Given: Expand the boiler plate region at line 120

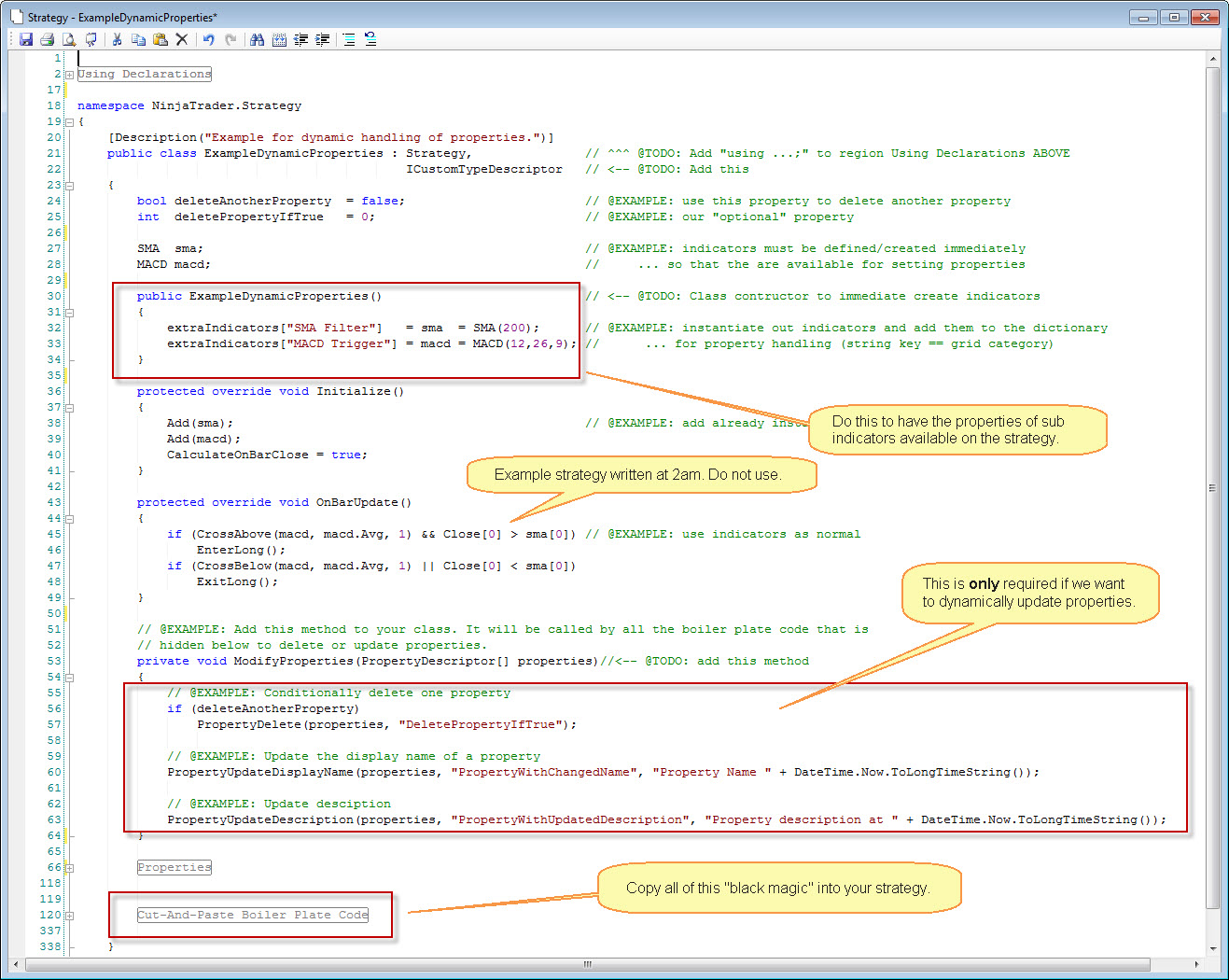Looking at the screenshot, I should [69, 916].
